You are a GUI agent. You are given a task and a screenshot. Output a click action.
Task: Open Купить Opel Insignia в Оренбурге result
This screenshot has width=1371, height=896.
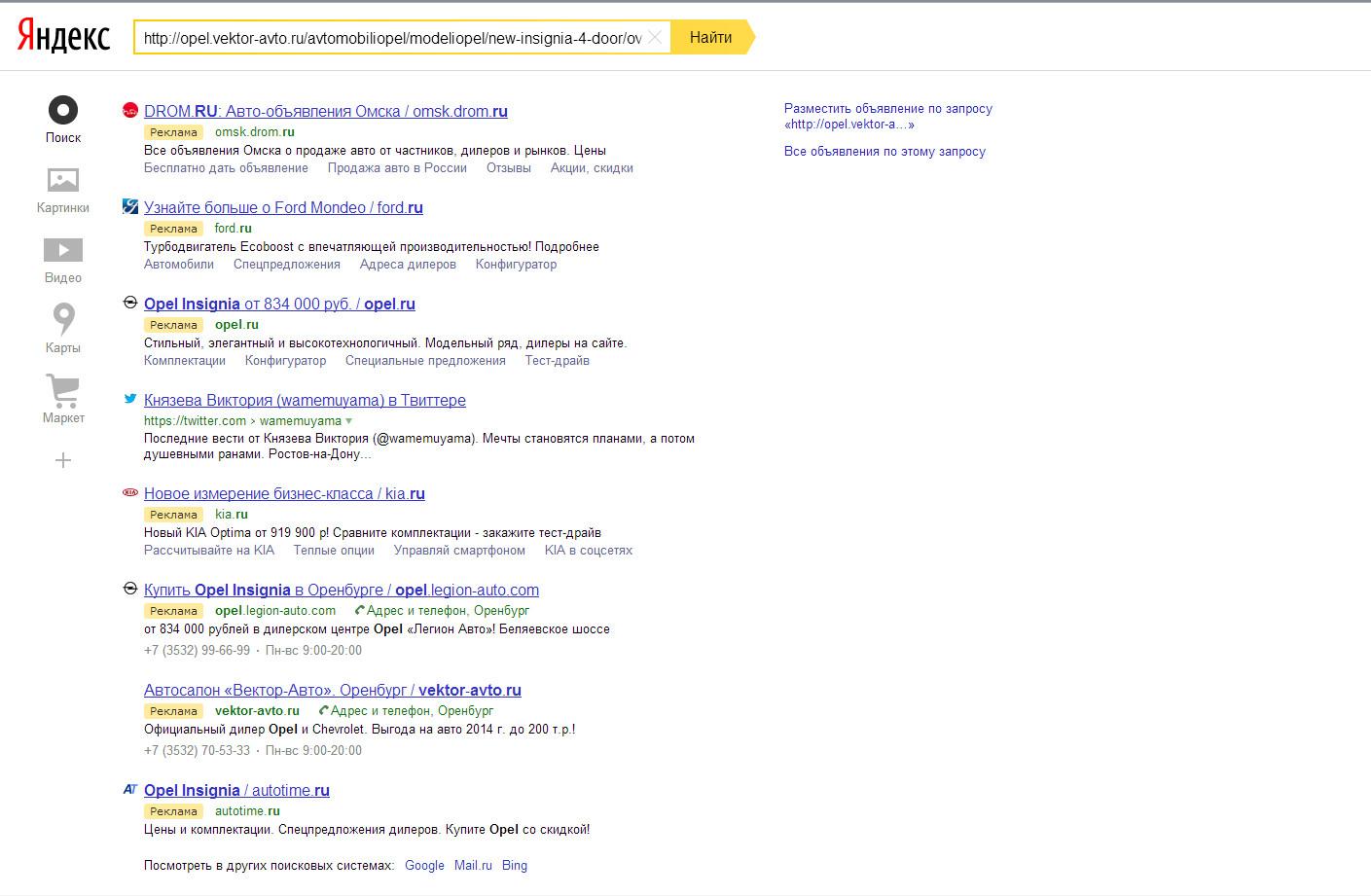pyautogui.click(x=342, y=590)
